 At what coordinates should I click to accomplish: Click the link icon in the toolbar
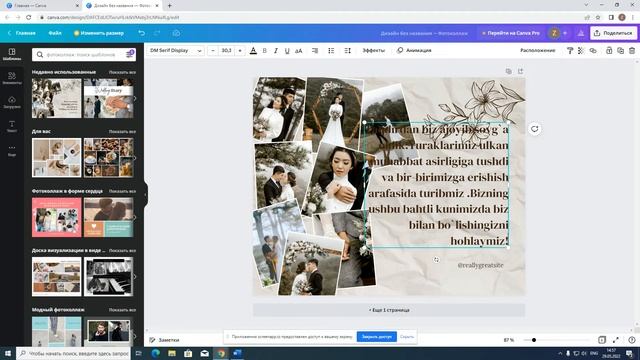(x=593, y=51)
